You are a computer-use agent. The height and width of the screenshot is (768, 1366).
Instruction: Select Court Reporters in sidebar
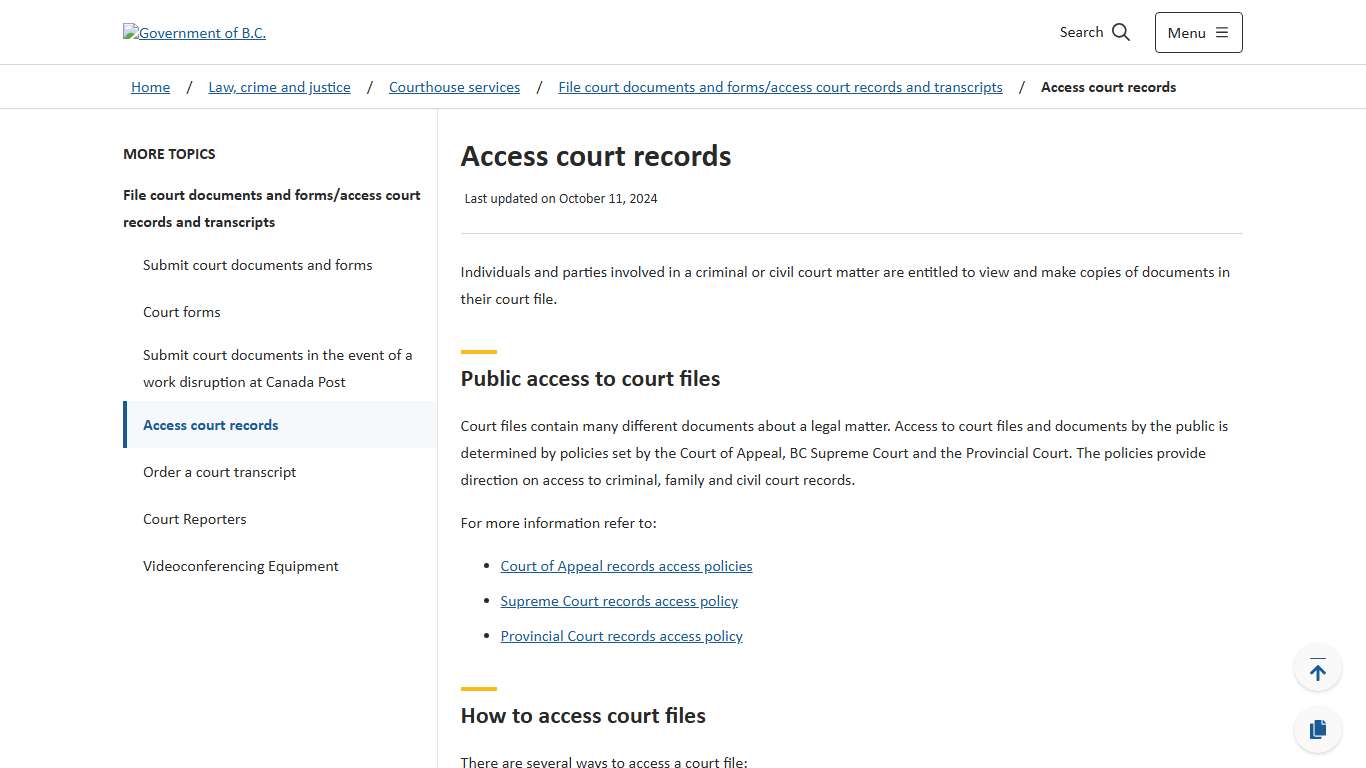pos(194,518)
